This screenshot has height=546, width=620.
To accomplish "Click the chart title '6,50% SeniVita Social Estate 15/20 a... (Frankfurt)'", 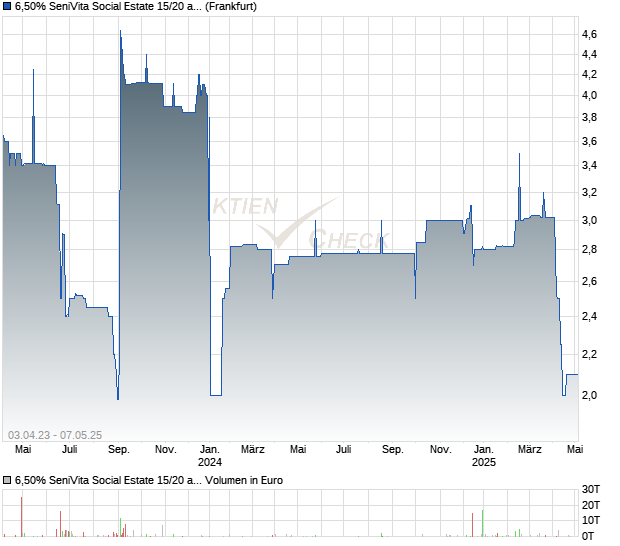I will pos(136,6).
